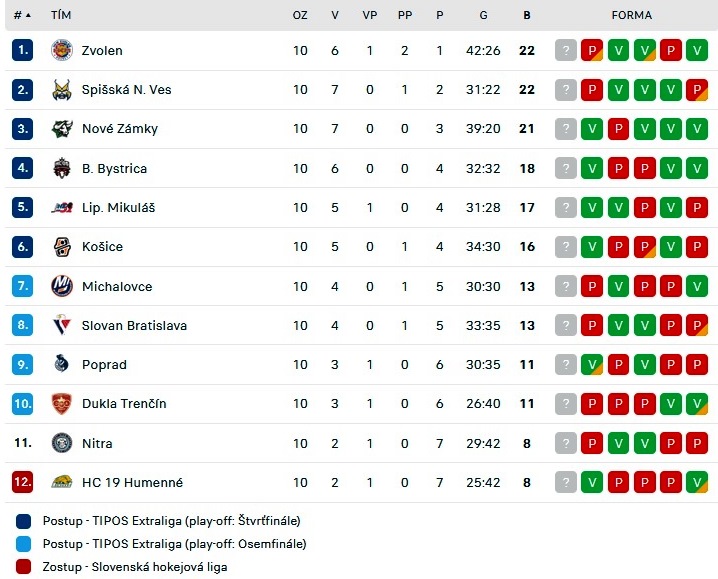Click the FORMA column header
Viewport: 718px width, 579px height.
[631, 15]
